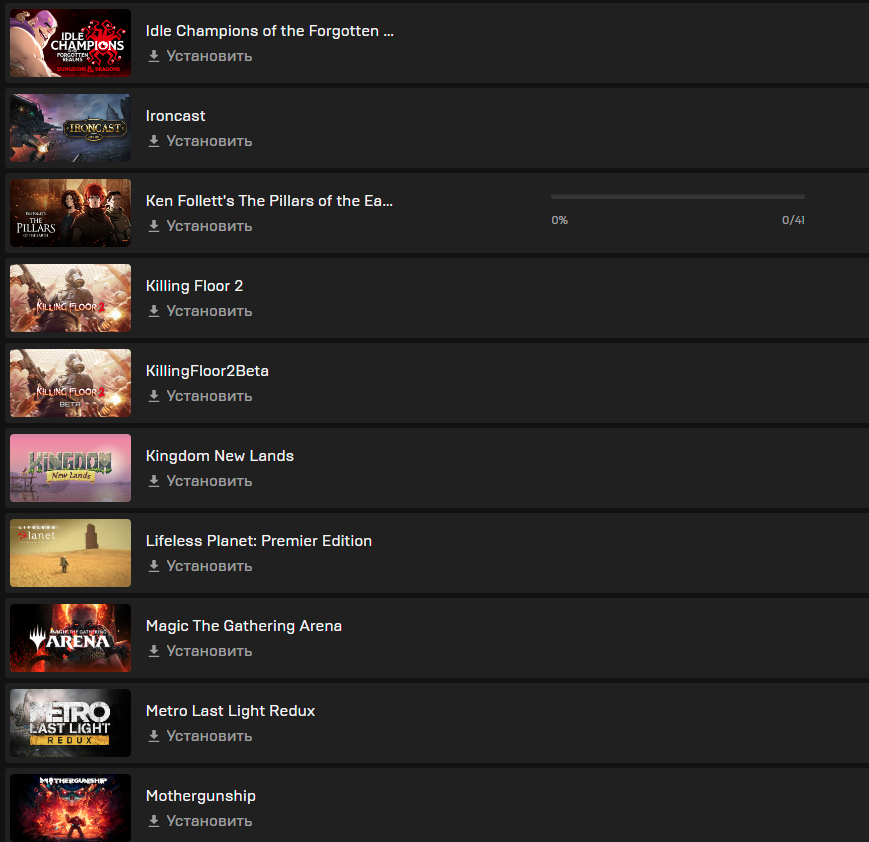Click the download icon under Ironcast
This screenshot has height=842, width=869.
(154, 141)
